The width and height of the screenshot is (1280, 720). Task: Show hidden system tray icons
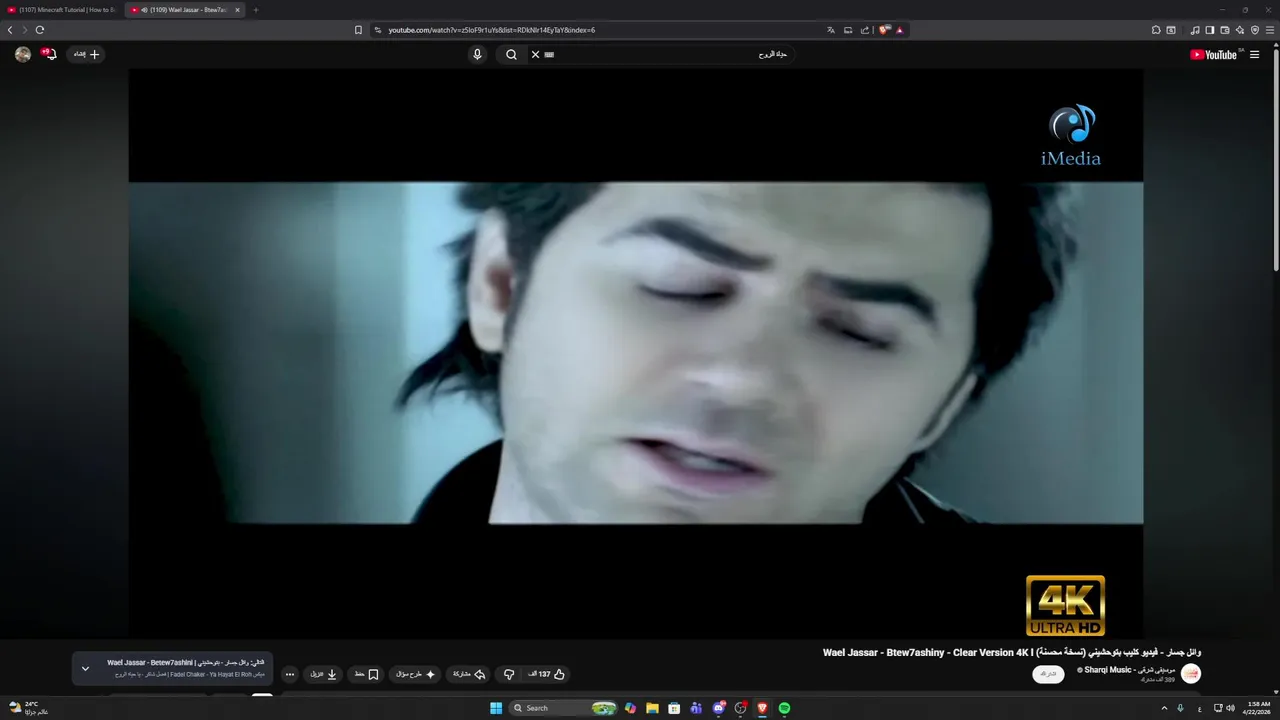pyautogui.click(x=1164, y=708)
